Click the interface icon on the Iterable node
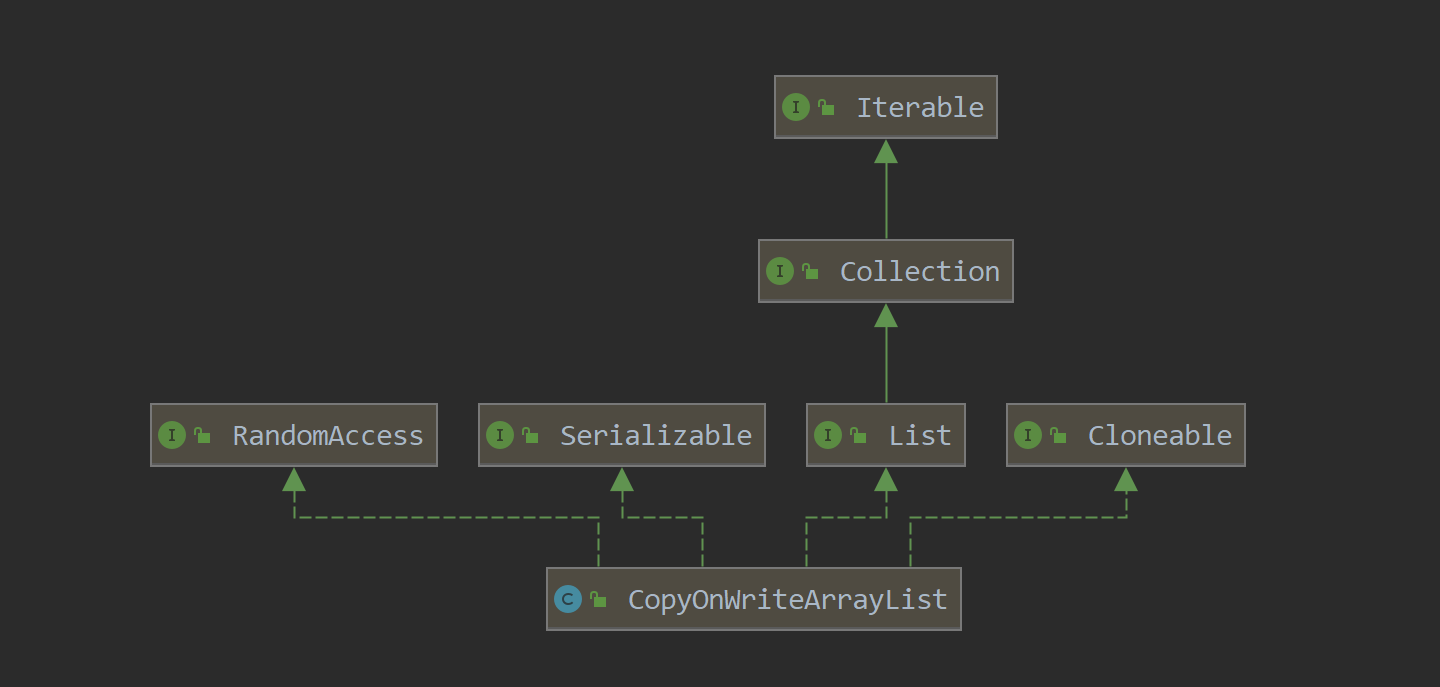 (795, 107)
